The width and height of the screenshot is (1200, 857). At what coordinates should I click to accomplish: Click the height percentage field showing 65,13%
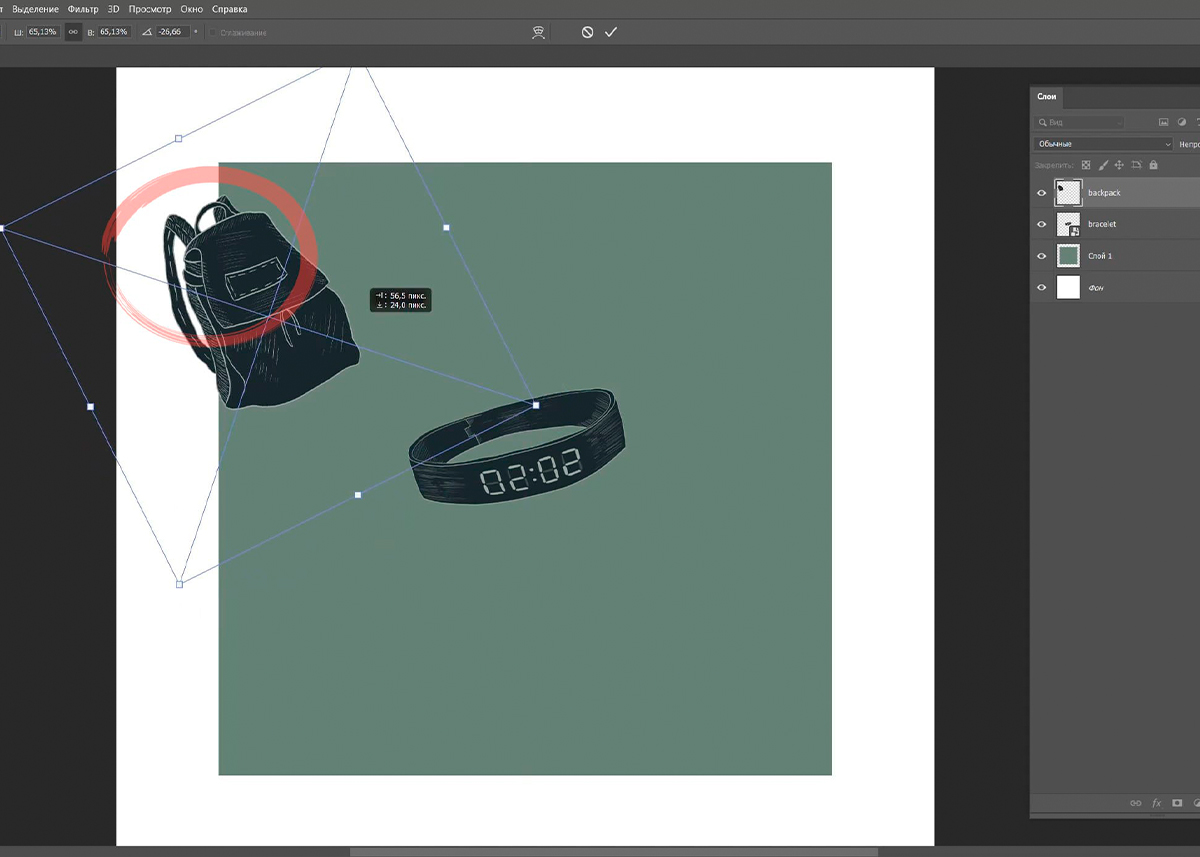click(x=114, y=32)
